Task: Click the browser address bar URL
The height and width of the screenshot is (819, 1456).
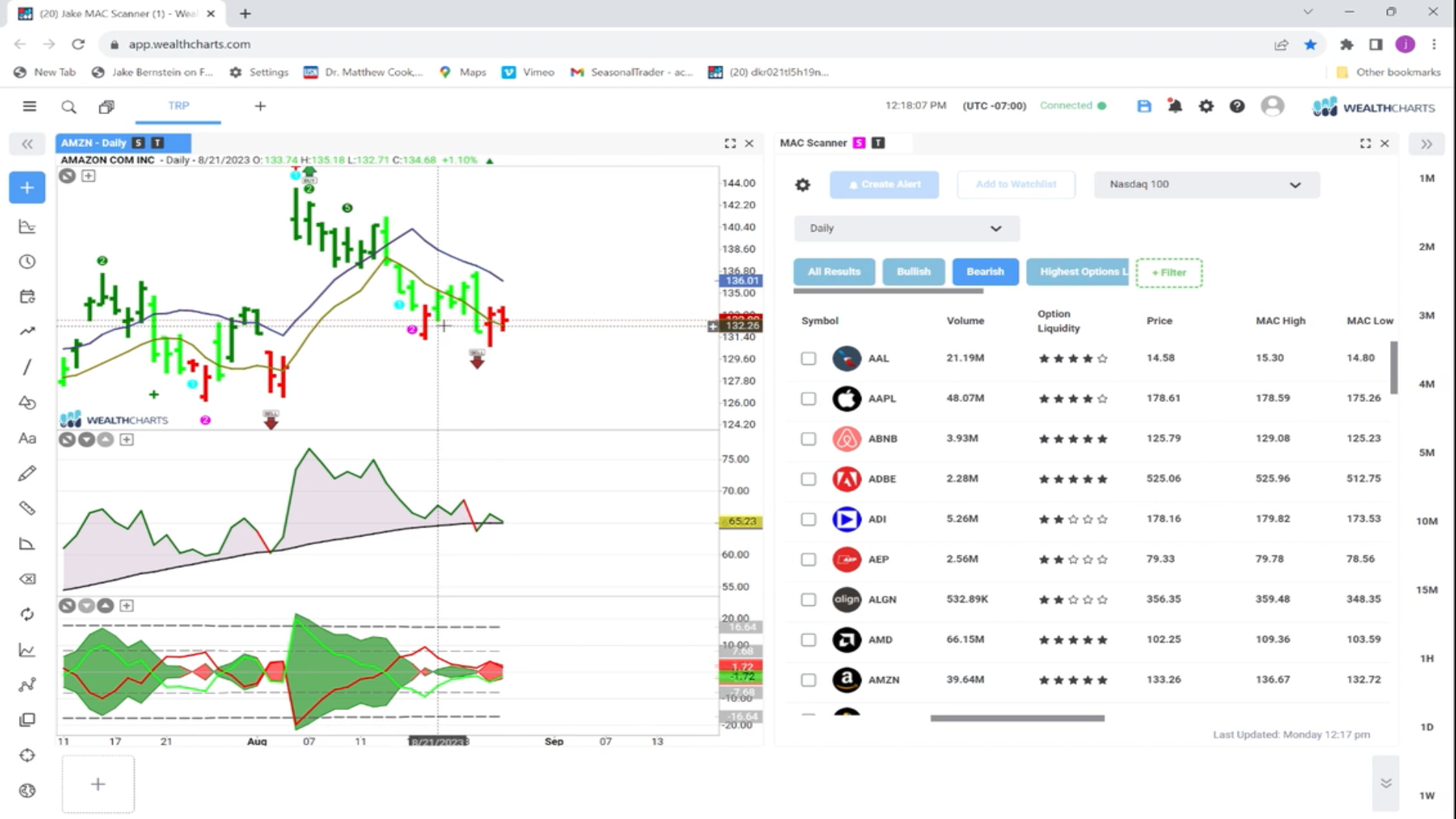Action: pos(190,44)
